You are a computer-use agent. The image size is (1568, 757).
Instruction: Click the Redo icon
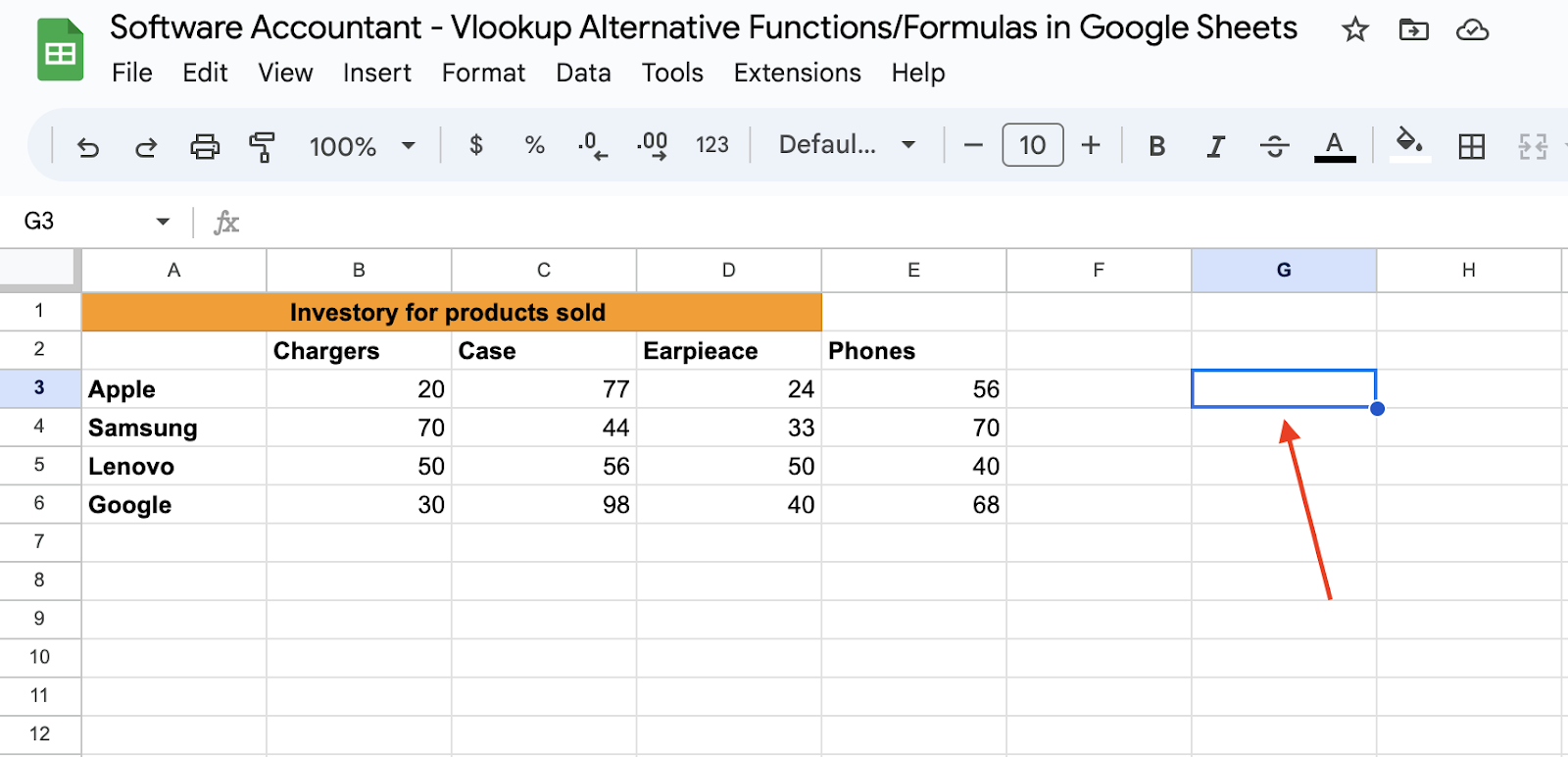(146, 147)
